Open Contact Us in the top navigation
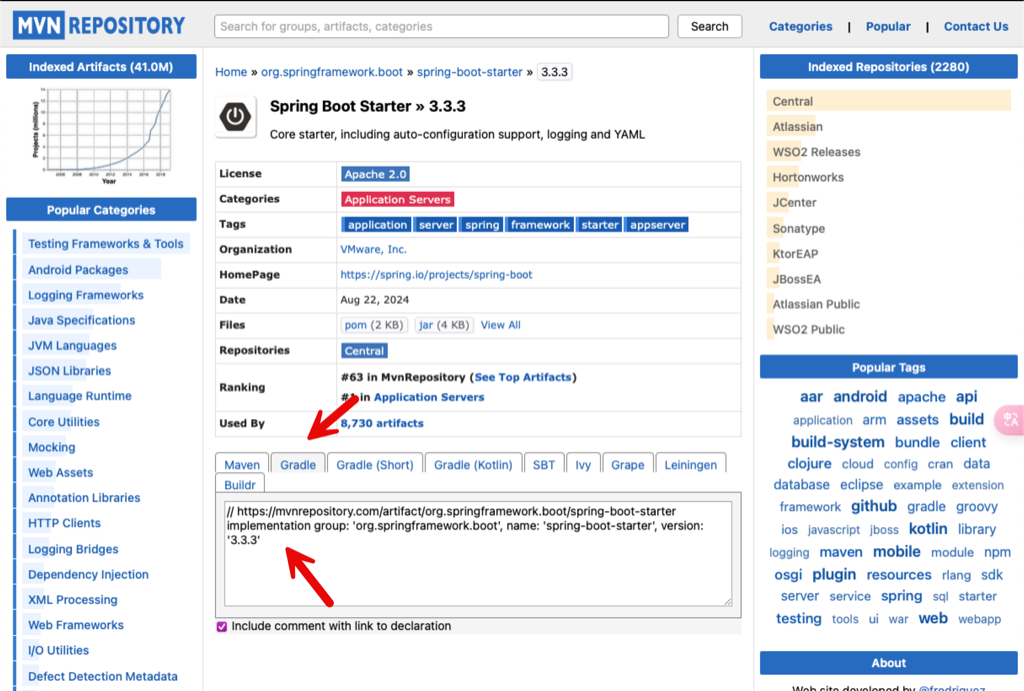 point(976,26)
